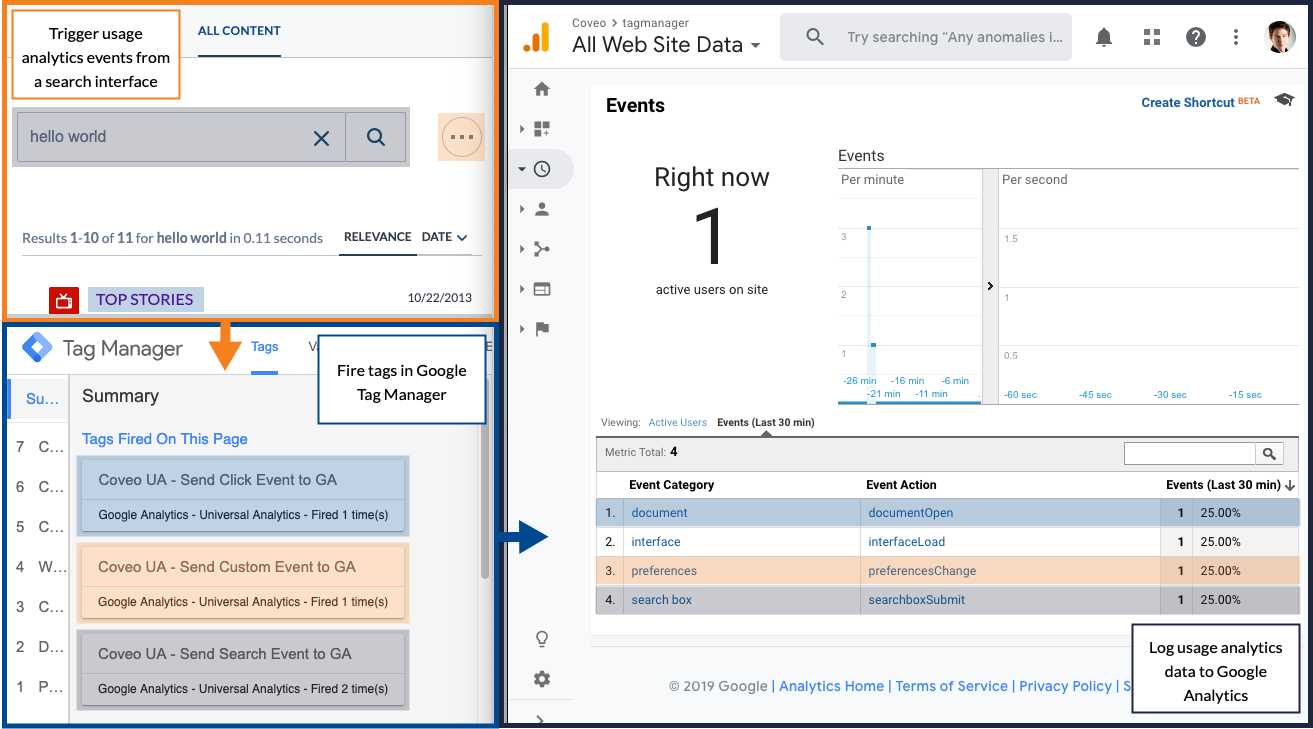Open Terms of Service link
The height and width of the screenshot is (729, 1313).
point(951,686)
